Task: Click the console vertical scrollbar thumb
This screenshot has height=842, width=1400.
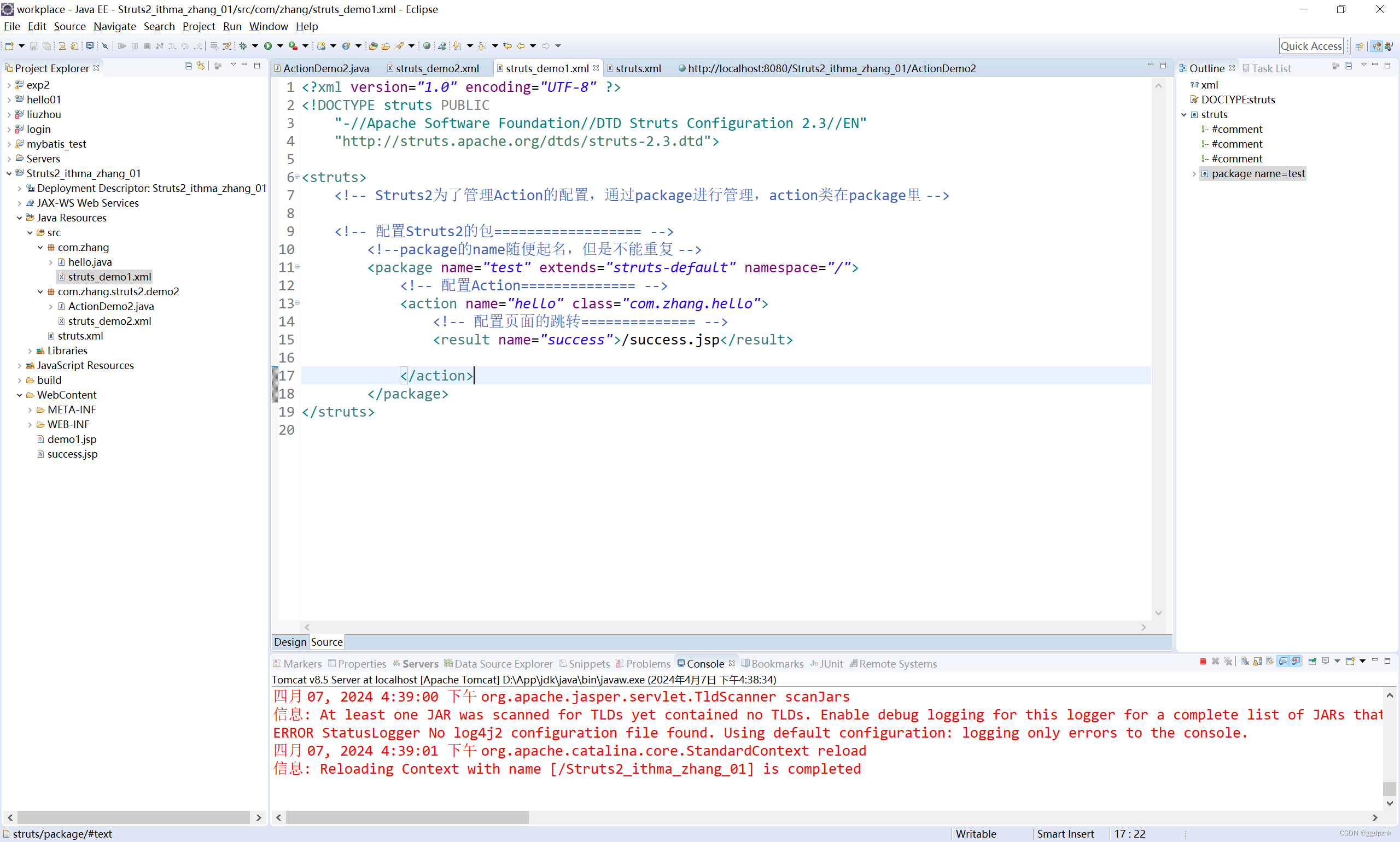Action: (1389, 788)
